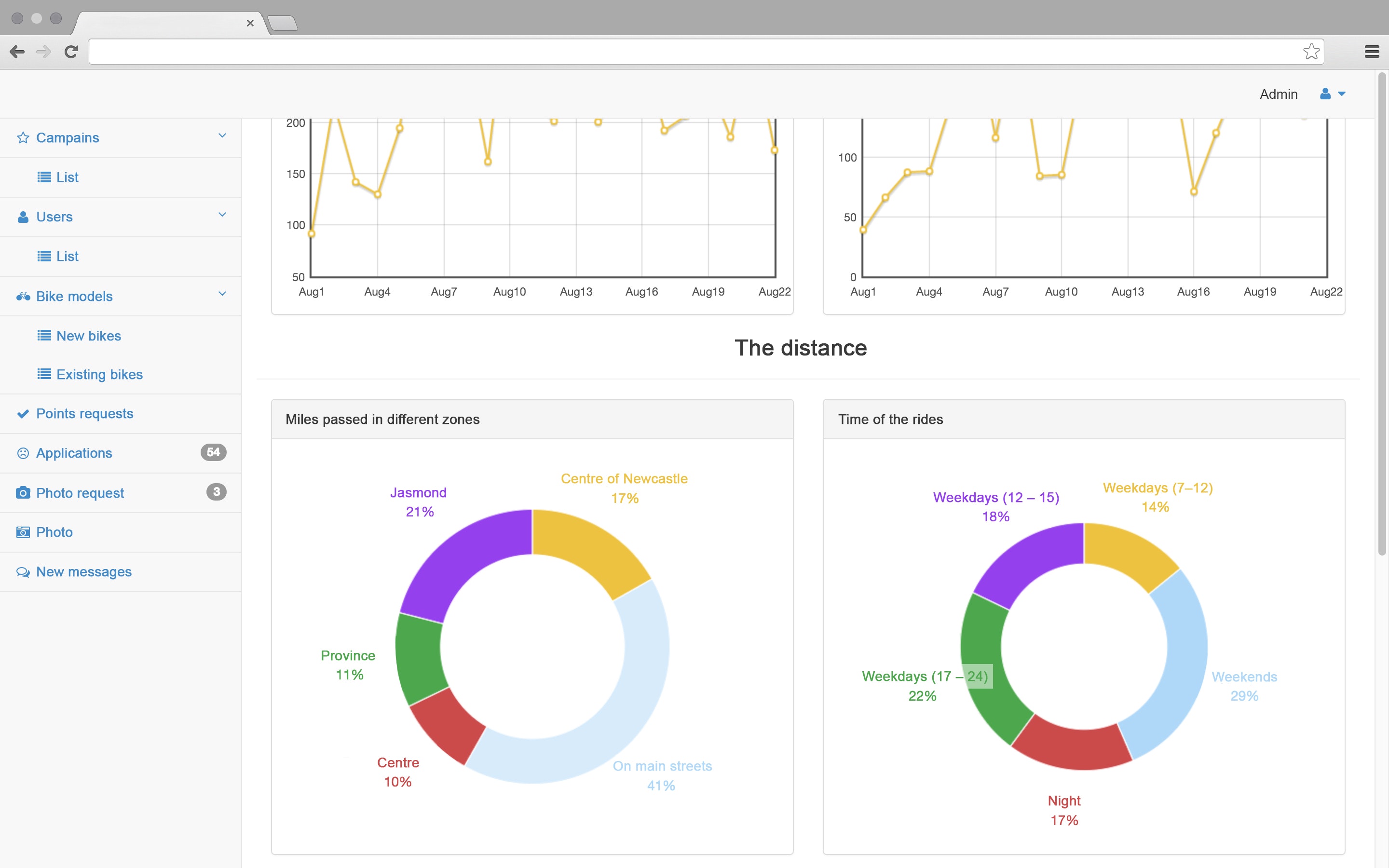Open New bikes list
The image size is (1389, 868).
tap(88, 336)
